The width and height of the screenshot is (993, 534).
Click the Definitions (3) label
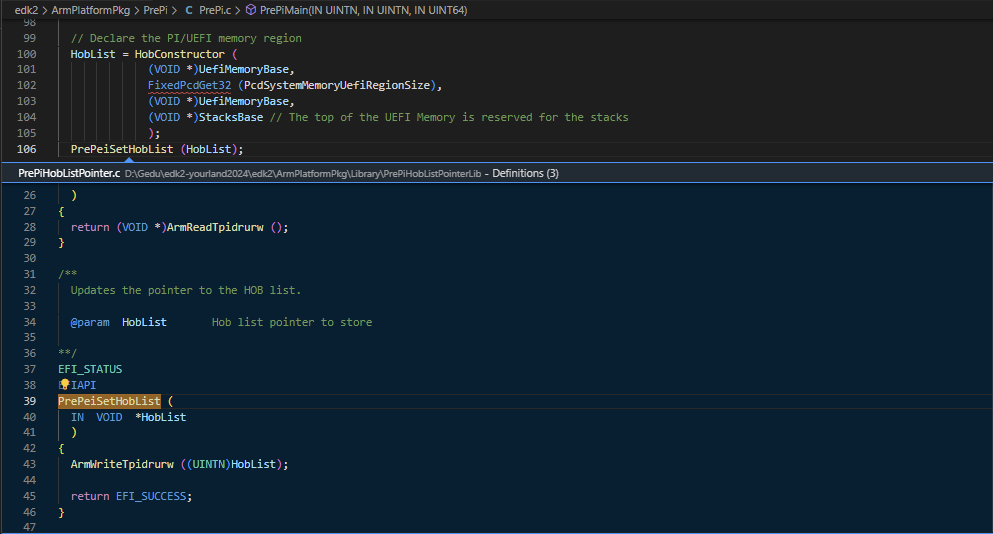(x=526, y=173)
